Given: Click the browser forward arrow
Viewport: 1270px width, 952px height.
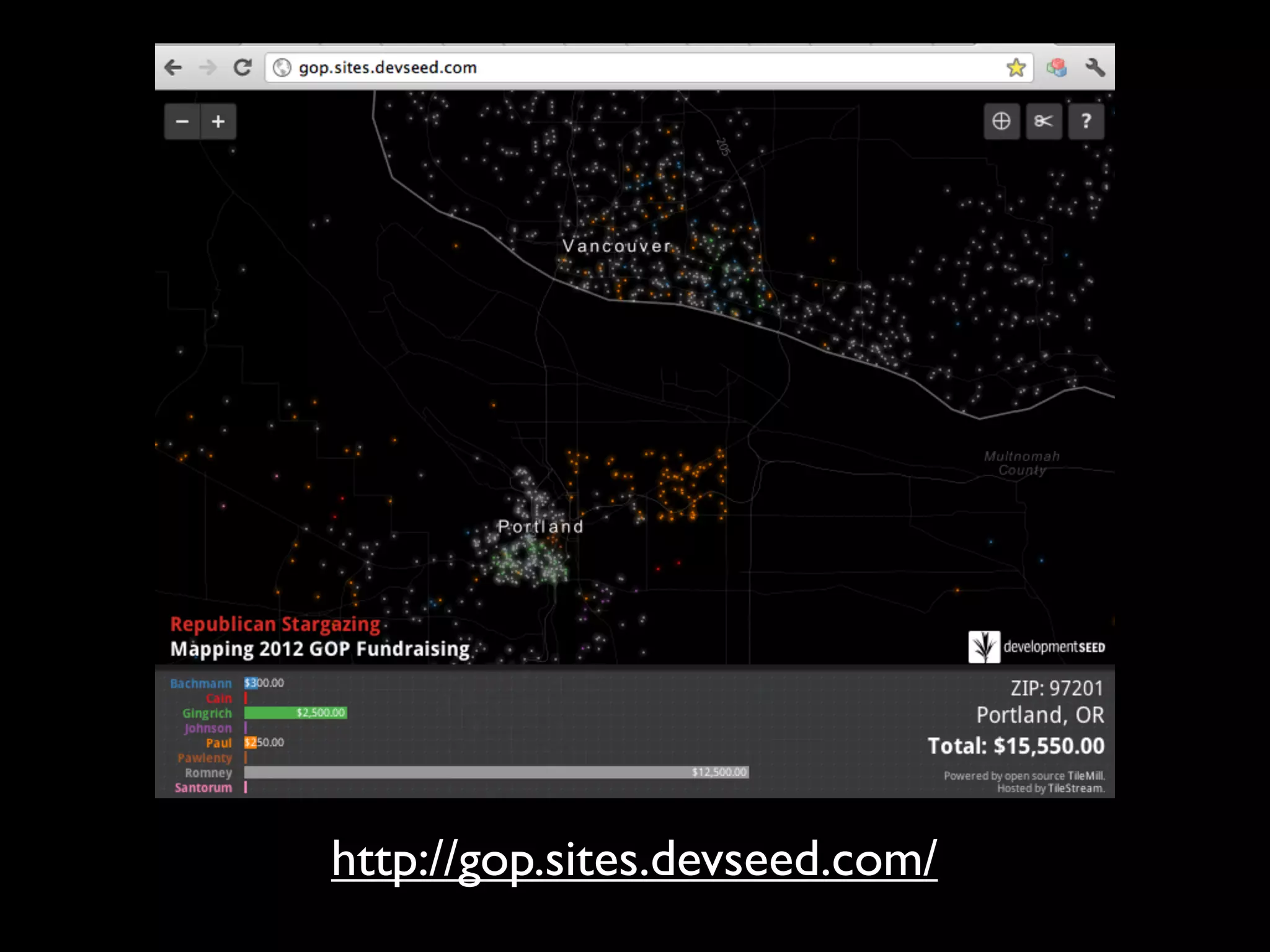Looking at the screenshot, I should (x=208, y=68).
